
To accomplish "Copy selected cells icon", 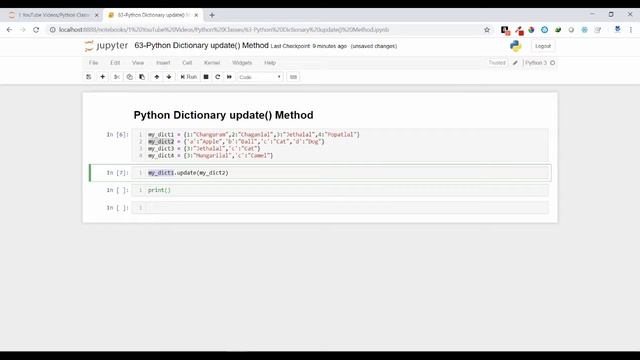I will (x=129, y=77).
